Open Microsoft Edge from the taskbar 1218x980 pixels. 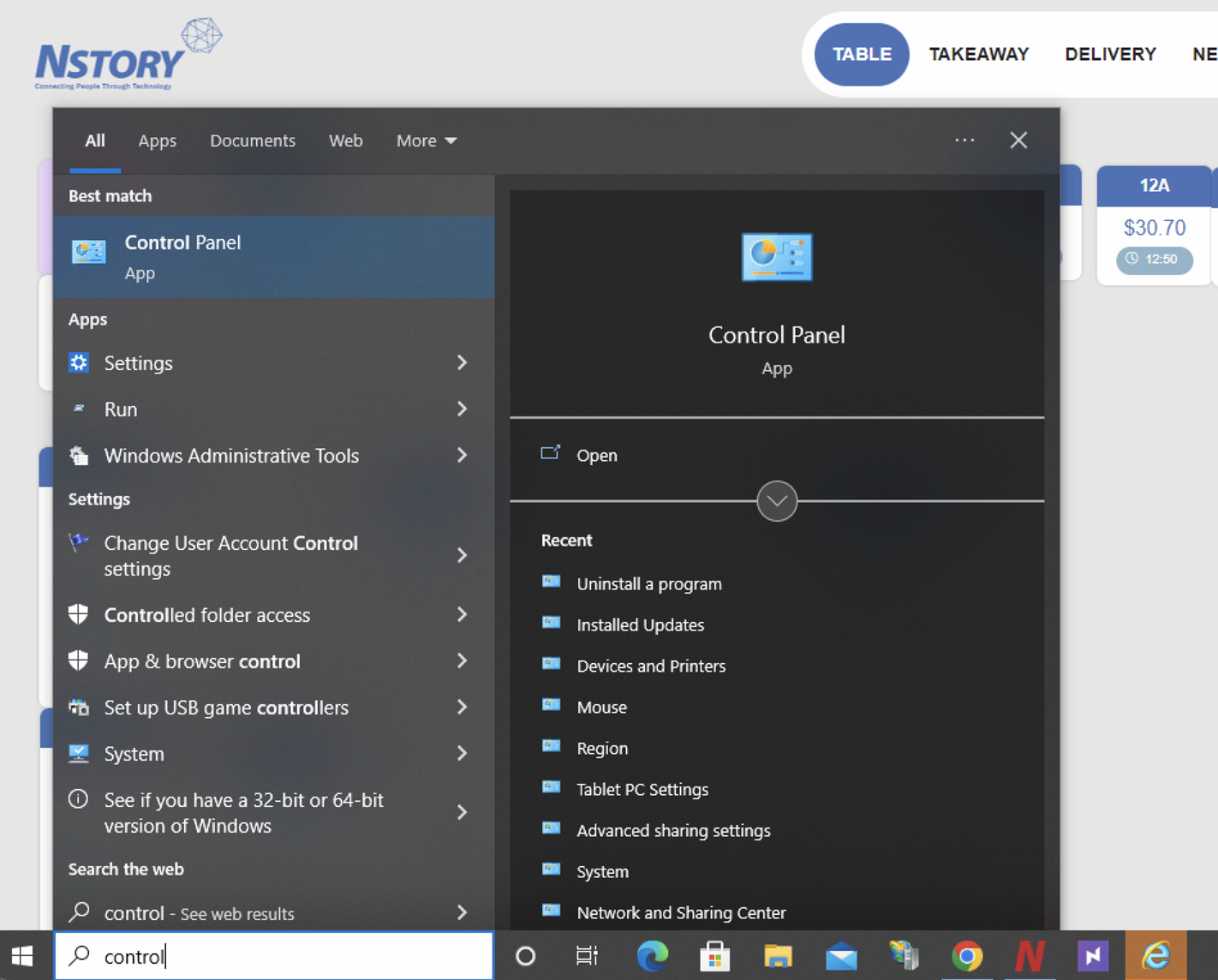[x=654, y=955]
